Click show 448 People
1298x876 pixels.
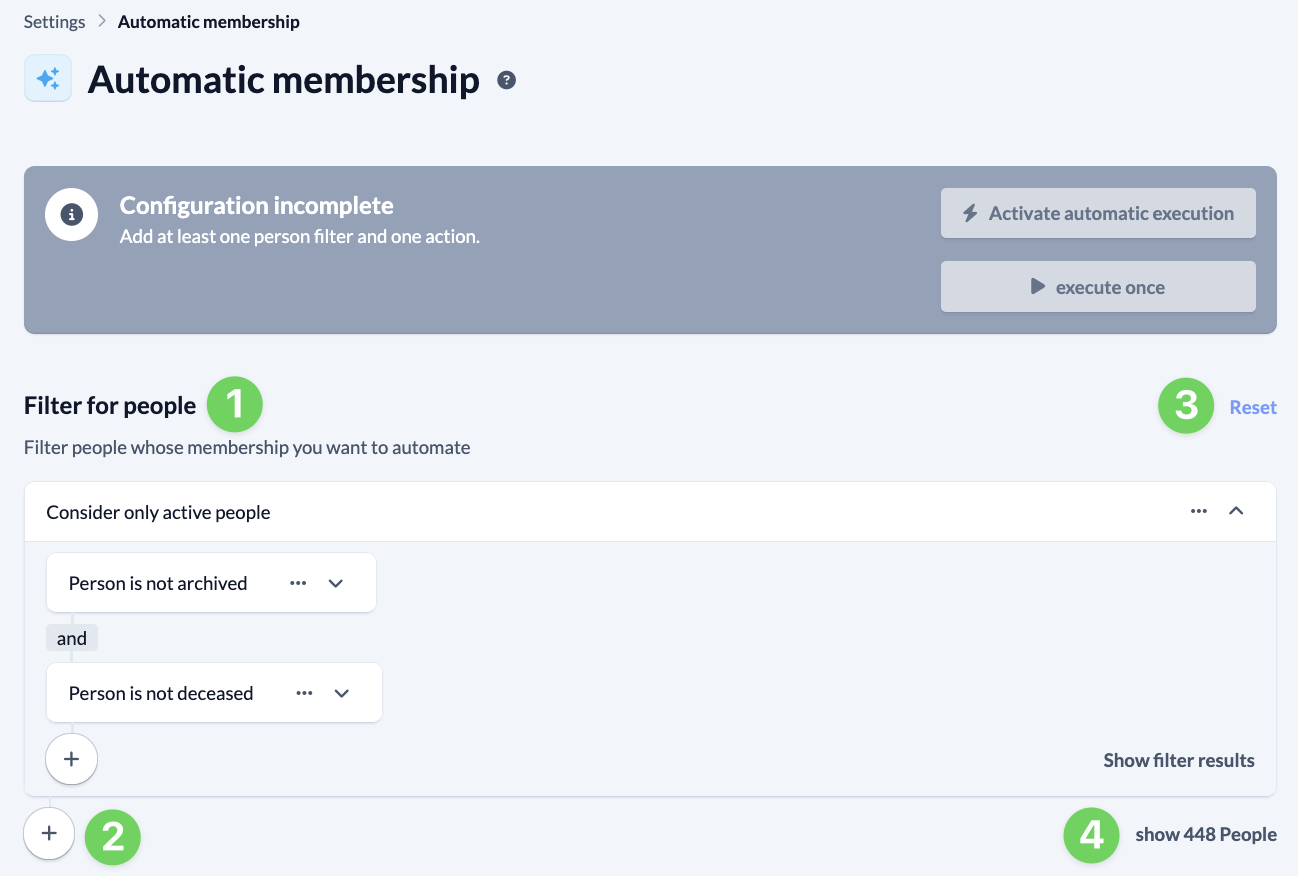(1205, 834)
